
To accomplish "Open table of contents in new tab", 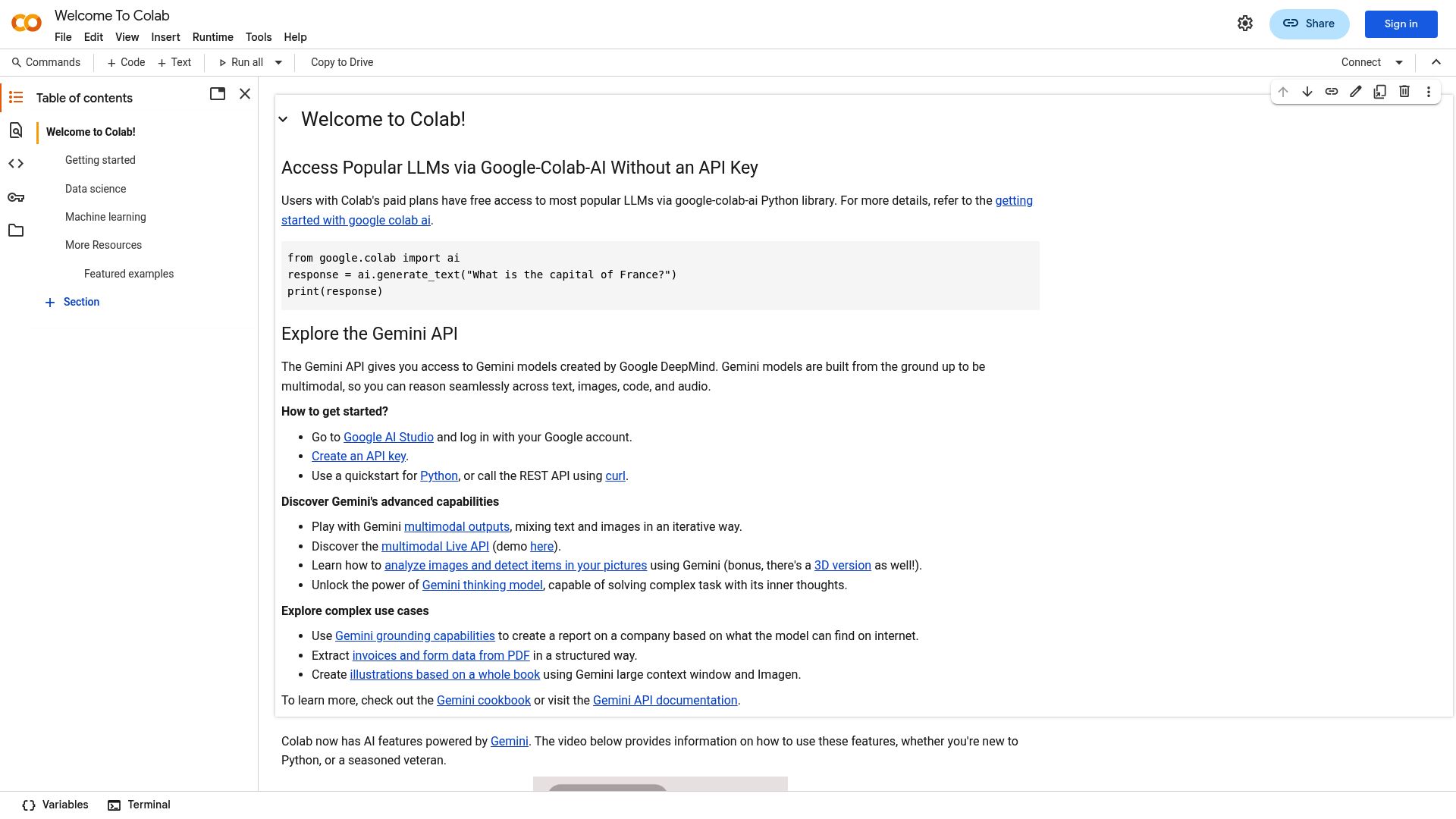I will tap(218, 94).
